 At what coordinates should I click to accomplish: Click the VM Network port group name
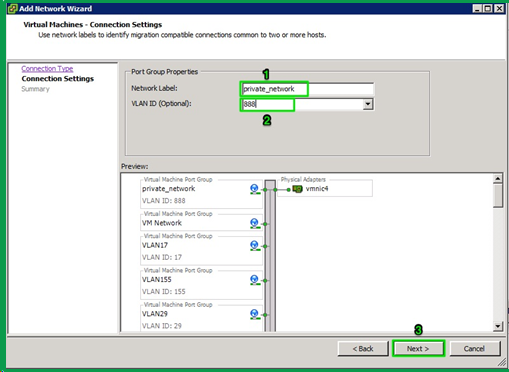(x=162, y=223)
